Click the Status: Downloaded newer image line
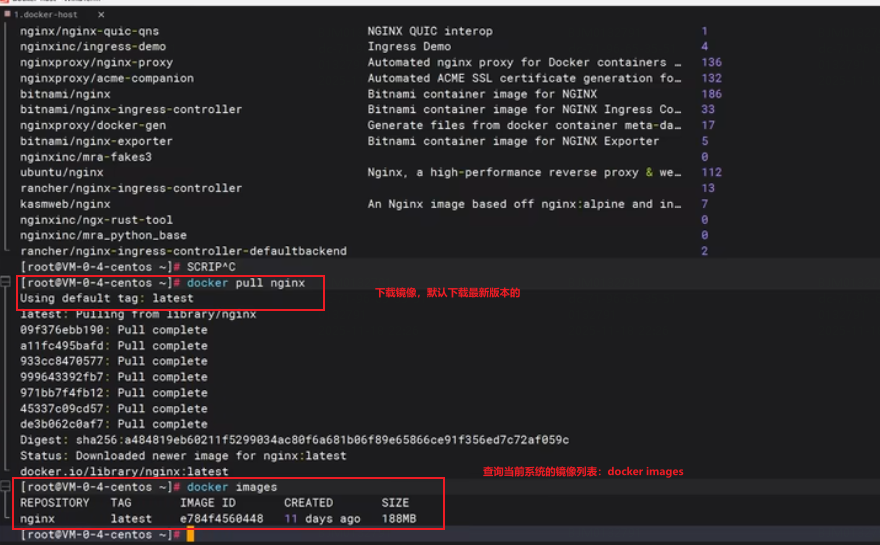Image resolution: width=880 pixels, height=545 pixels. pyautogui.click(x=184, y=456)
